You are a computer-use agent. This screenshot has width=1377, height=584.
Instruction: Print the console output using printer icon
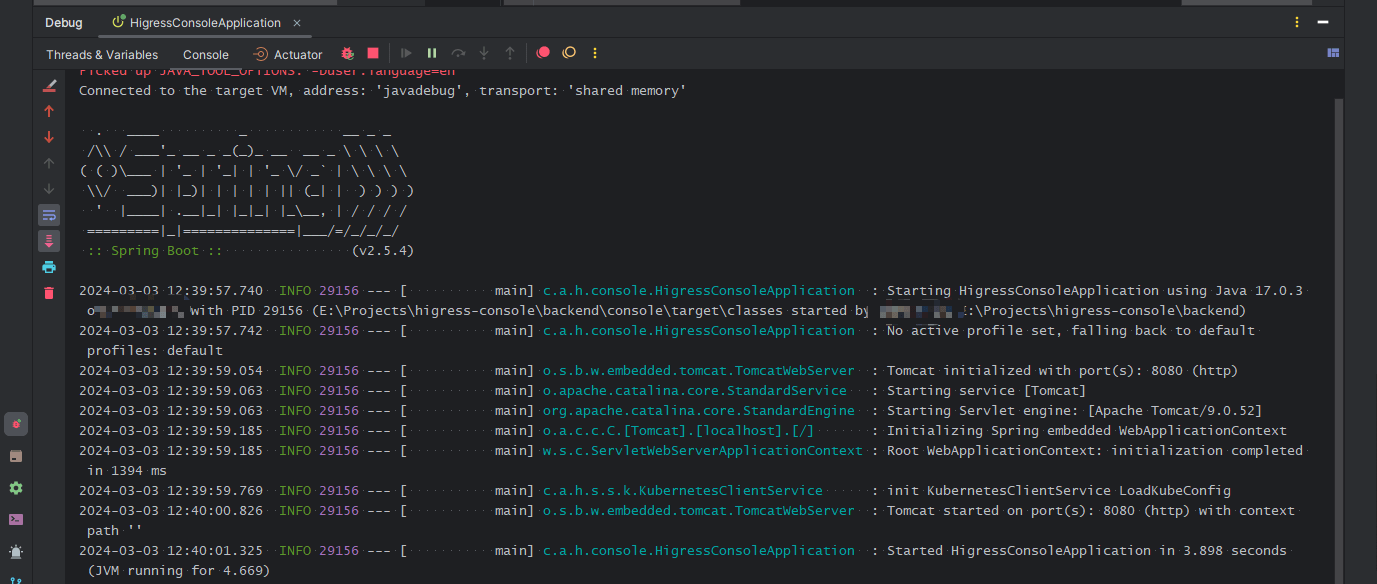[x=49, y=267]
